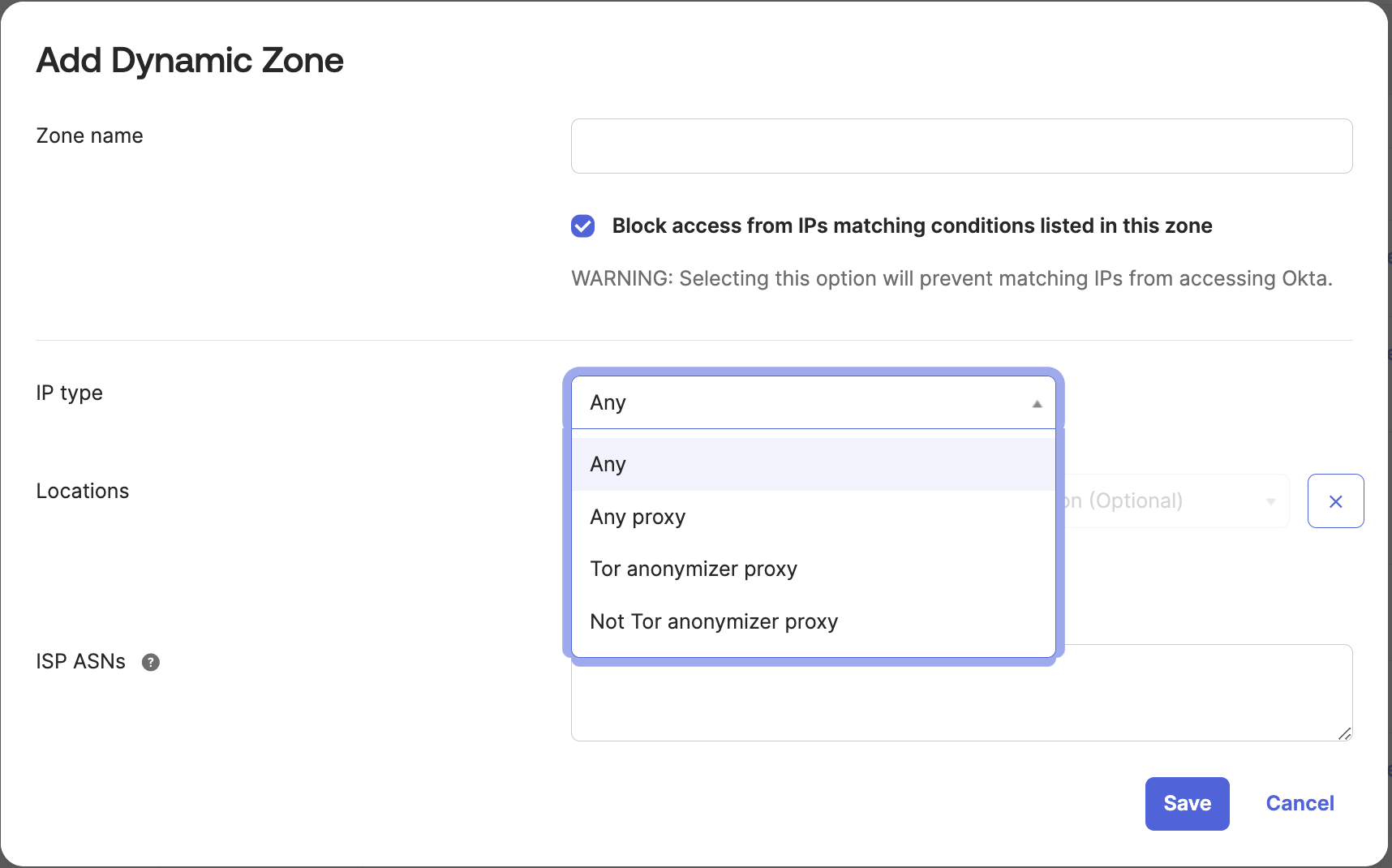
Task: Expand the Location (Optional) dropdown chevron
Action: (x=1270, y=501)
